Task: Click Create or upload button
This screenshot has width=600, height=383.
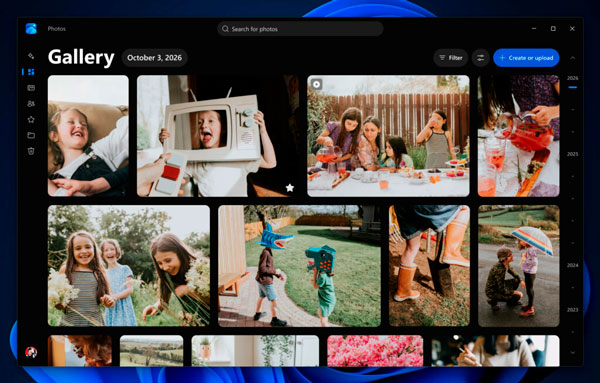Action: [x=526, y=58]
